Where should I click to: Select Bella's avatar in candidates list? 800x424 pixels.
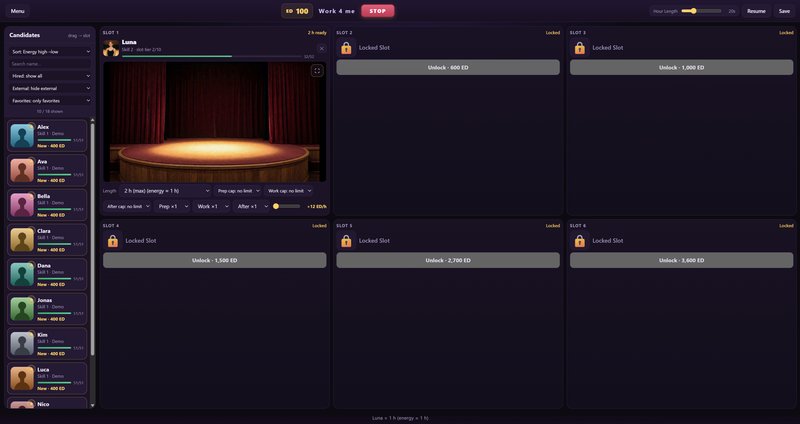[x=22, y=205]
